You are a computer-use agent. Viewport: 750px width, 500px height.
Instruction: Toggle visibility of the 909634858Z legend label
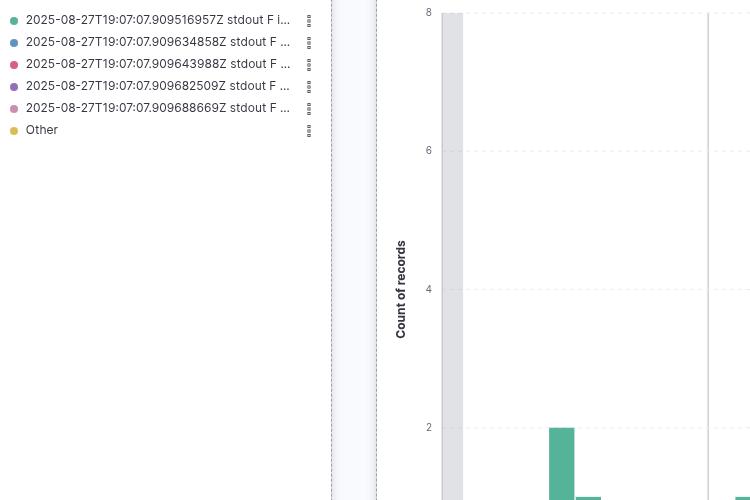pos(157,42)
